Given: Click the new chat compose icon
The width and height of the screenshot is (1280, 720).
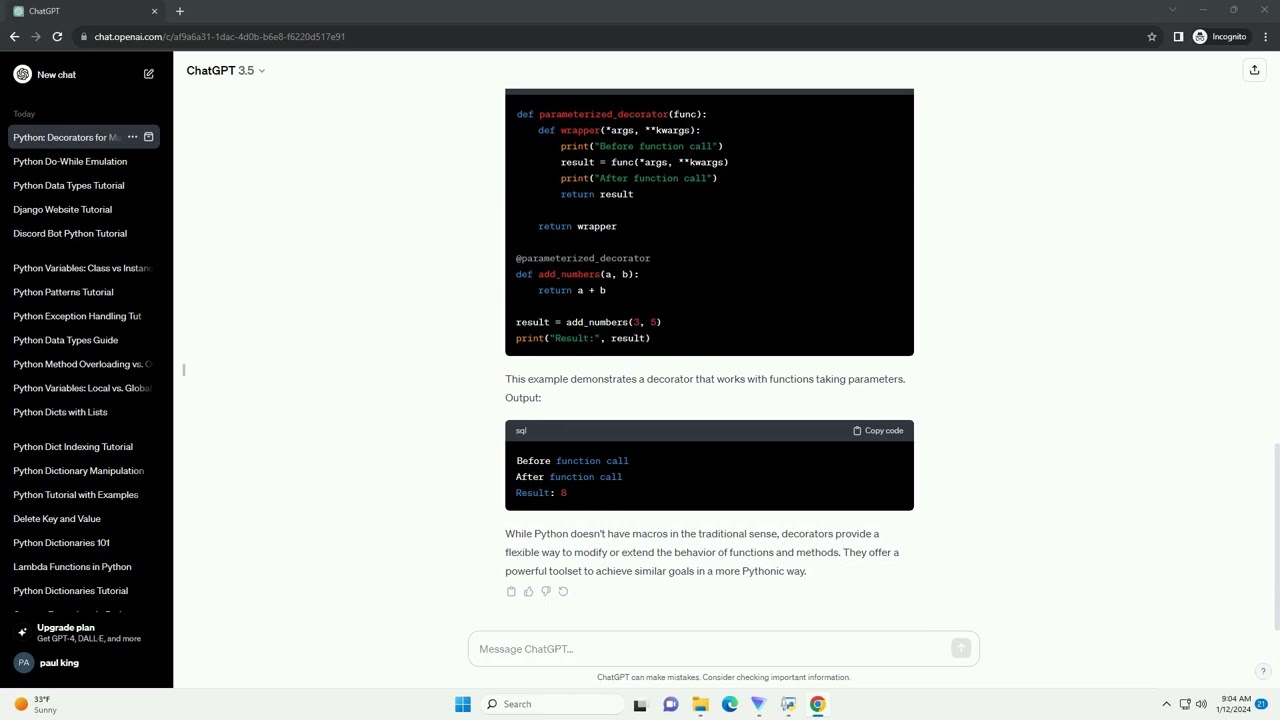Looking at the screenshot, I should click(x=148, y=74).
